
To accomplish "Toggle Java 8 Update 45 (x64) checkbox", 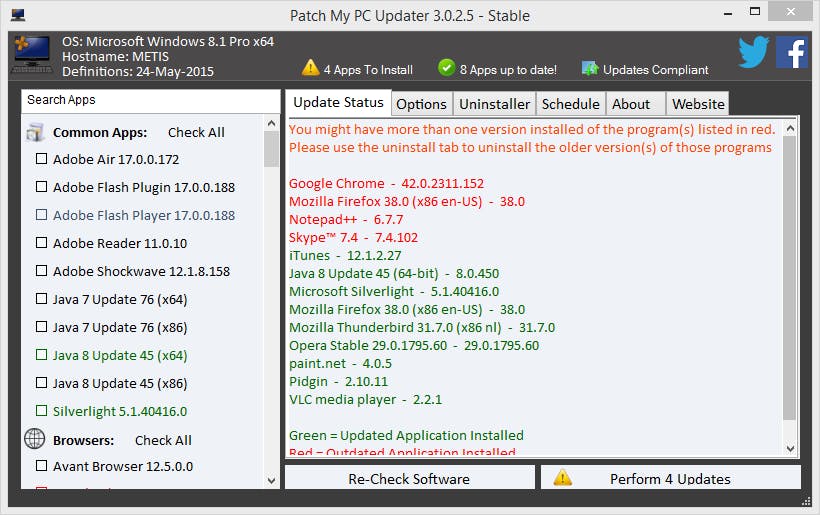I will click(x=41, y=355).
